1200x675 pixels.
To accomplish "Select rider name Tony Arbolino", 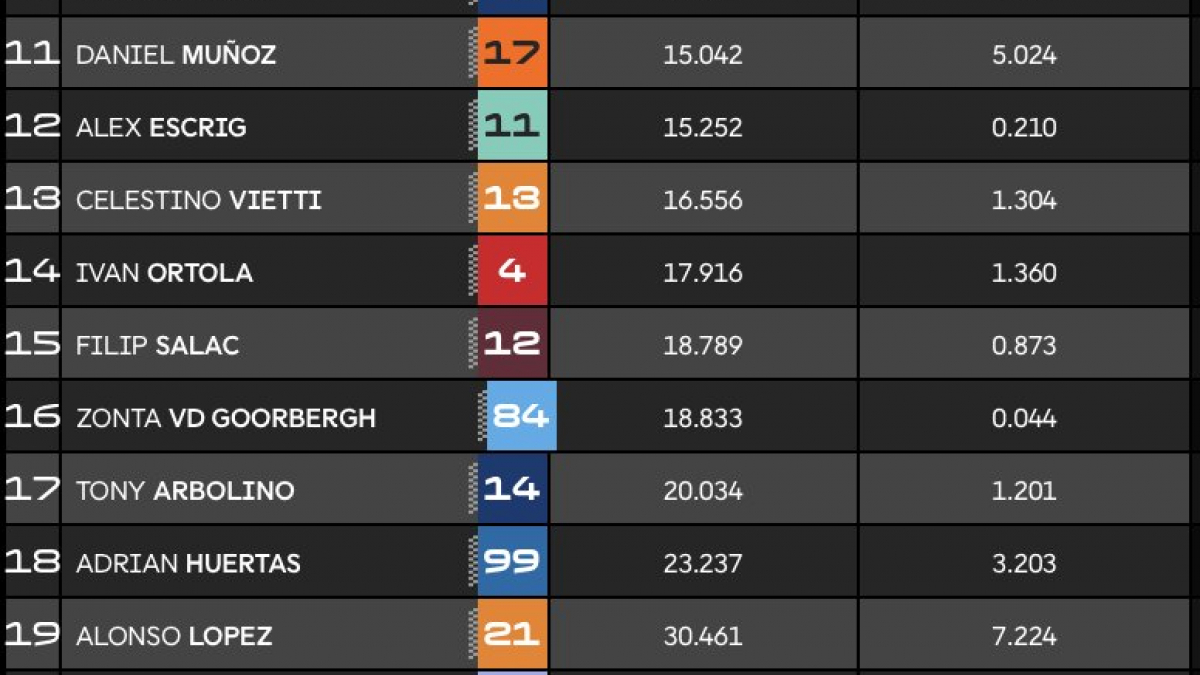I will click(185, 490).
